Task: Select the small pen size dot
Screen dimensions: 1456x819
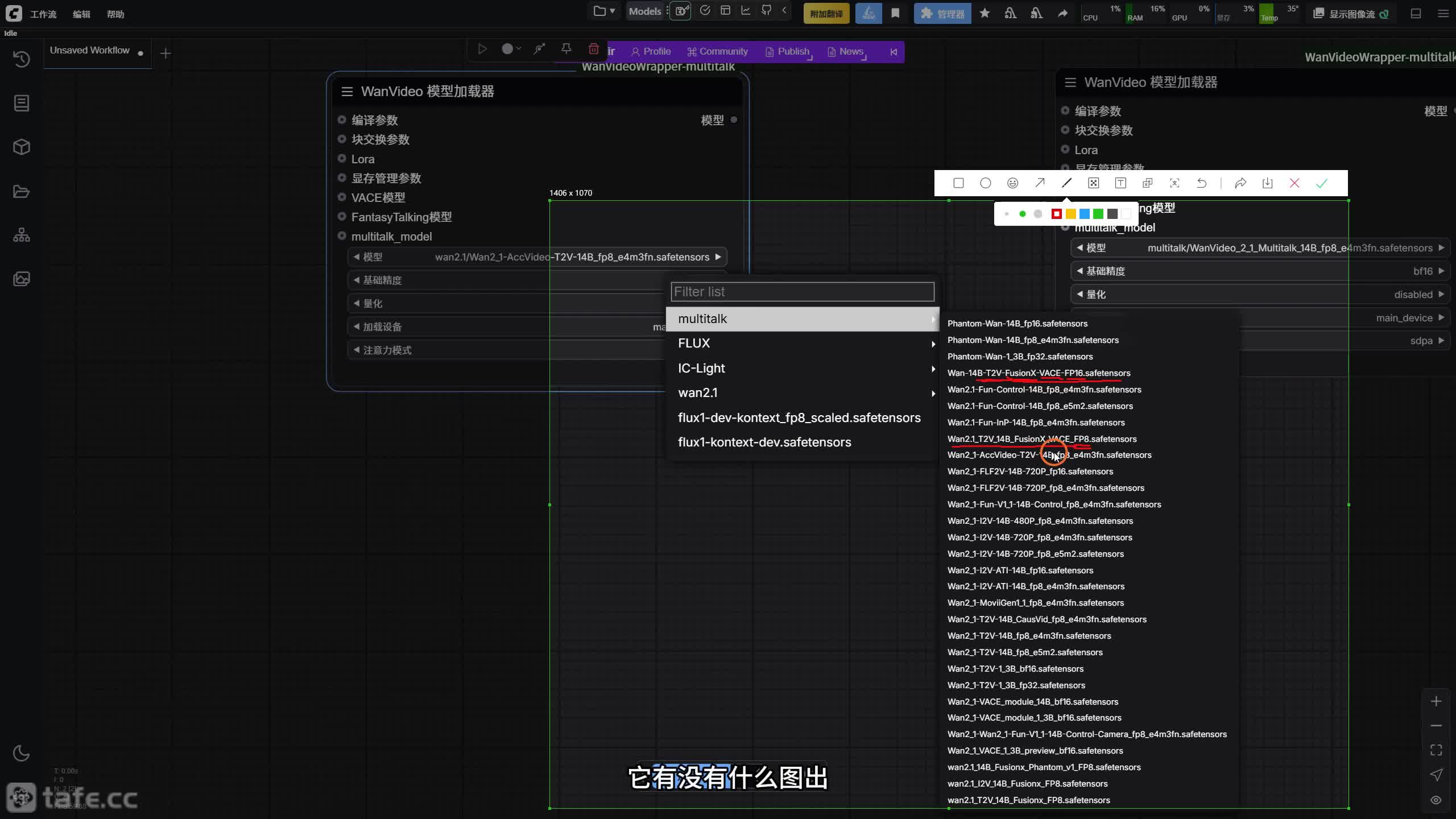Action: [x=1007, y=214]
